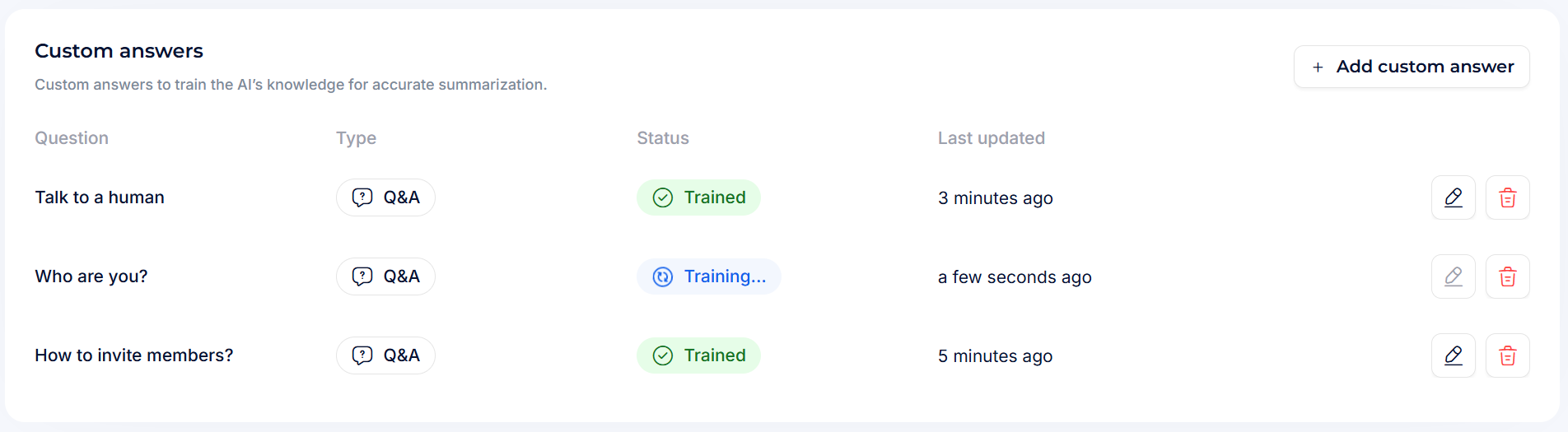Click the Training... status badge
The width and height of the screenshot is (1568, 432).
(x=708, y=276)
